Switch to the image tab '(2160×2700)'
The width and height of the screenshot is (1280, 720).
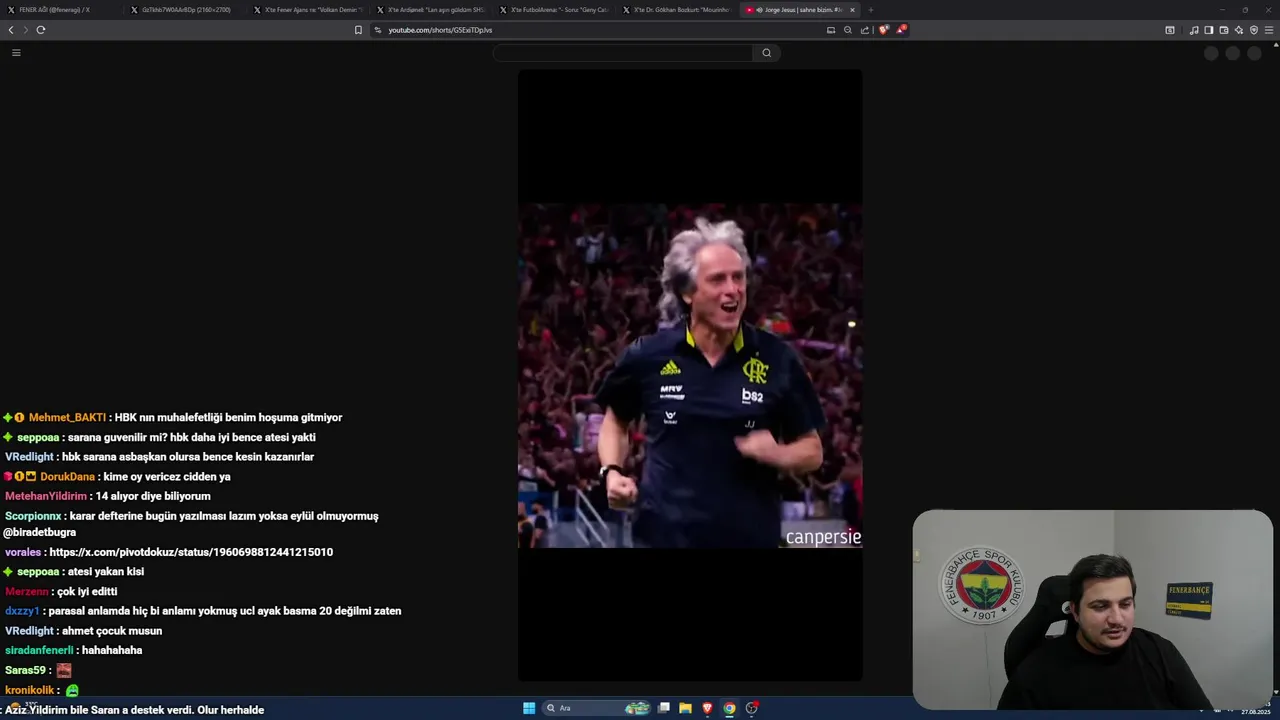pos(185,10)
